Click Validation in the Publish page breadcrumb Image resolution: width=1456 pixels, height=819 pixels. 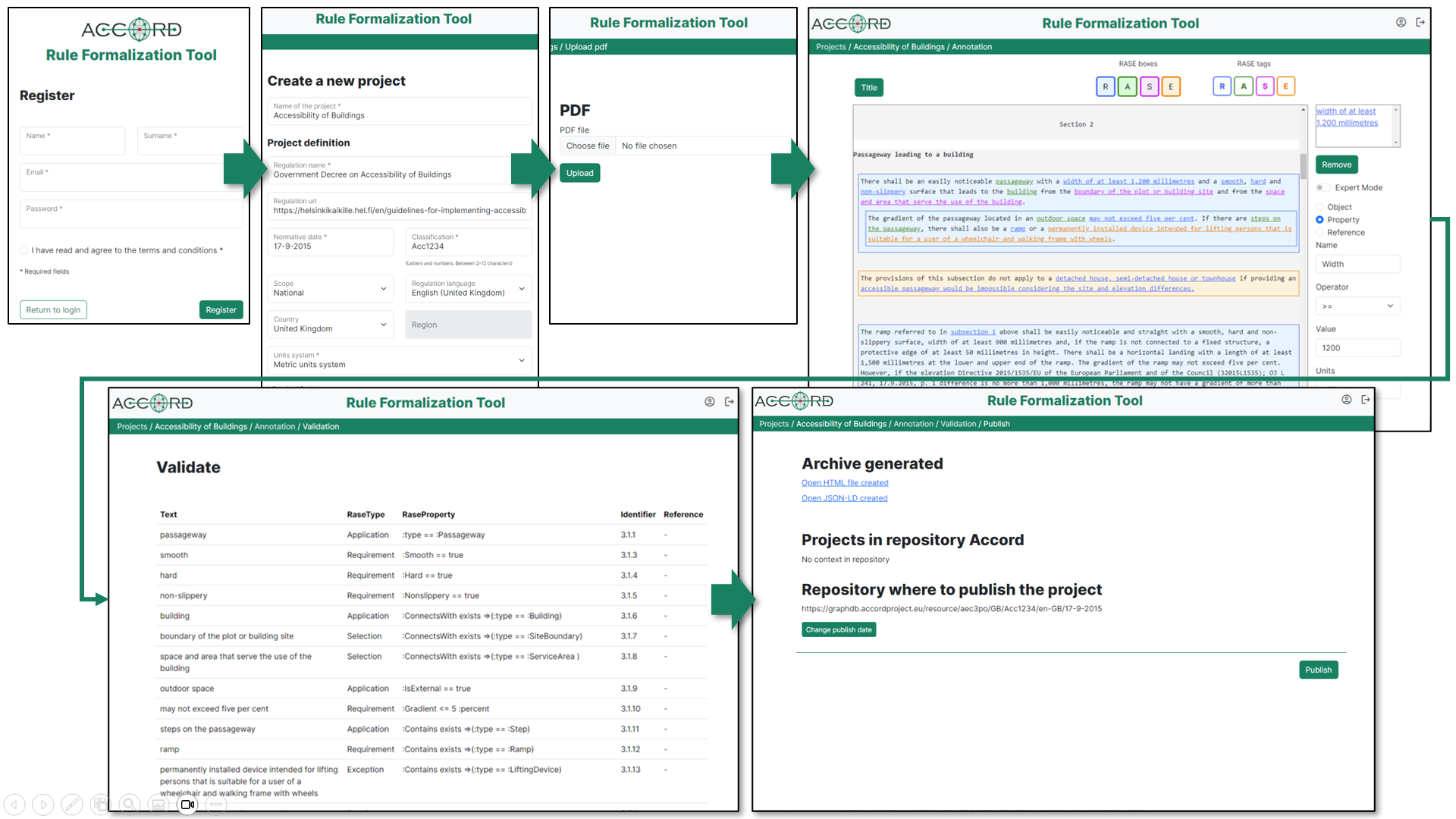(x=959, y=424)
